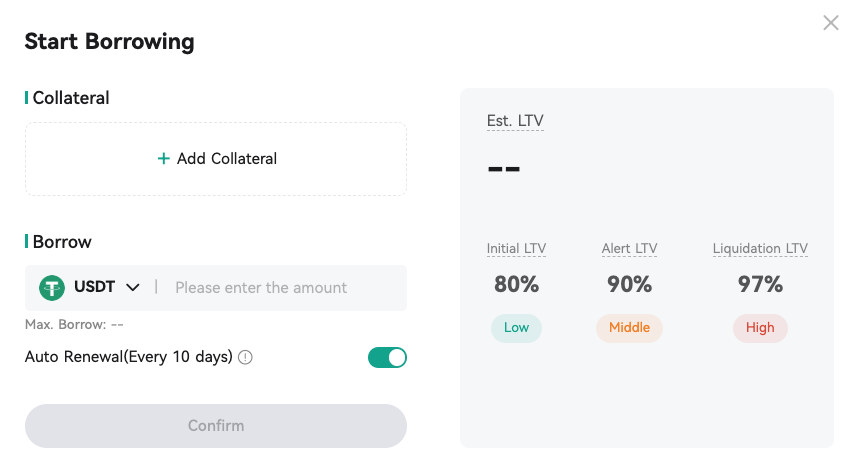Click the plus icon for Add Collateral

(x=164, y=159)
